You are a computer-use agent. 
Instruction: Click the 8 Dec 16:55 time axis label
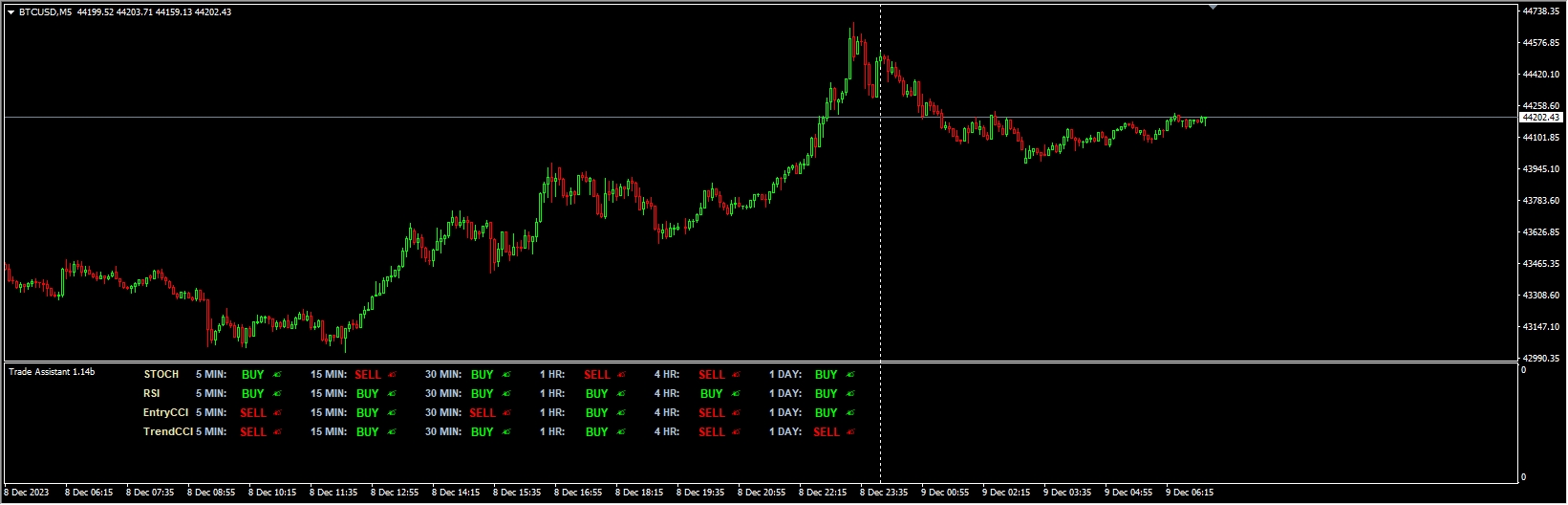[x=578, y=494]
